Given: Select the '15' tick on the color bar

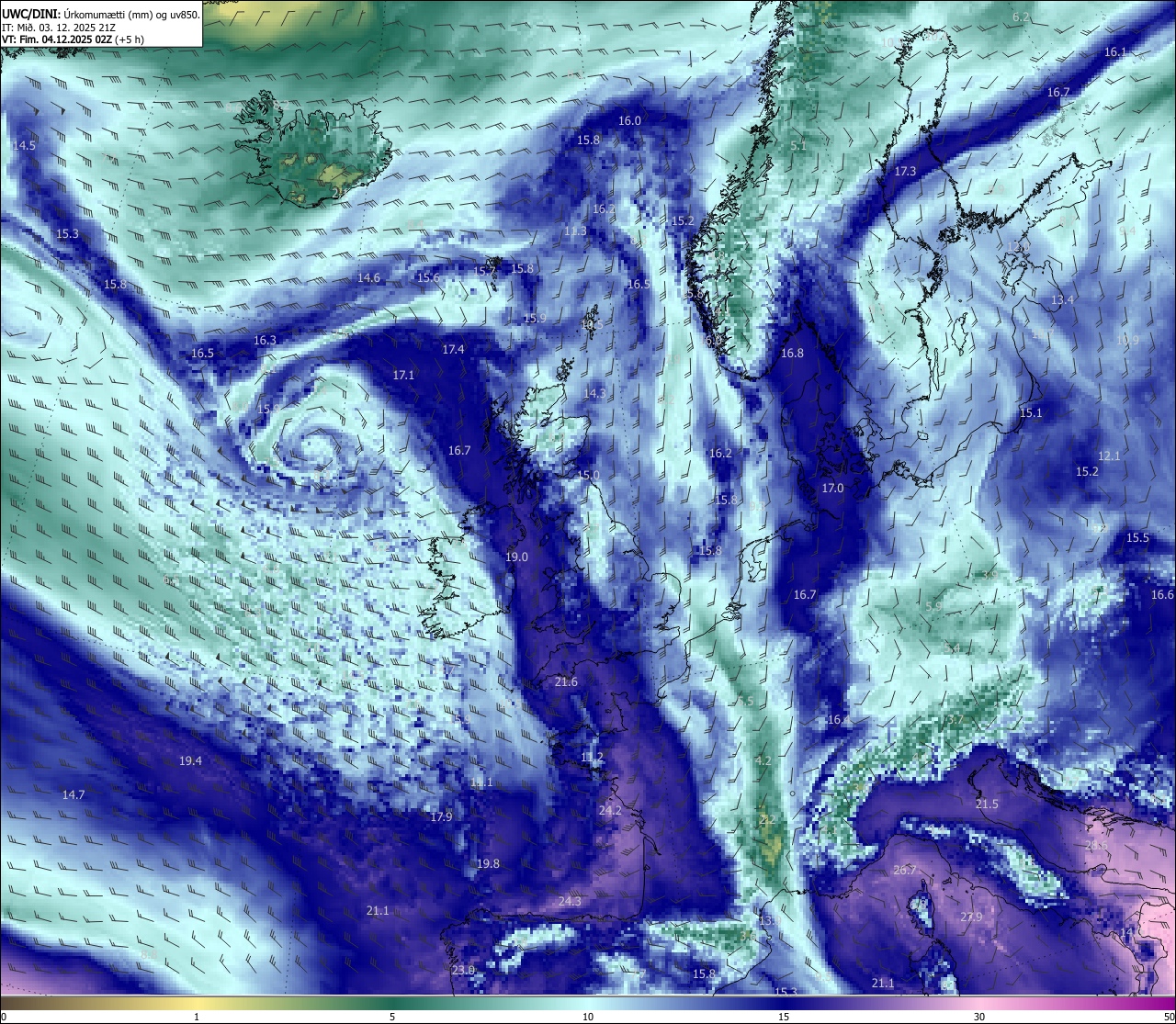Looking at the screenshot, I should (784, 1017).
